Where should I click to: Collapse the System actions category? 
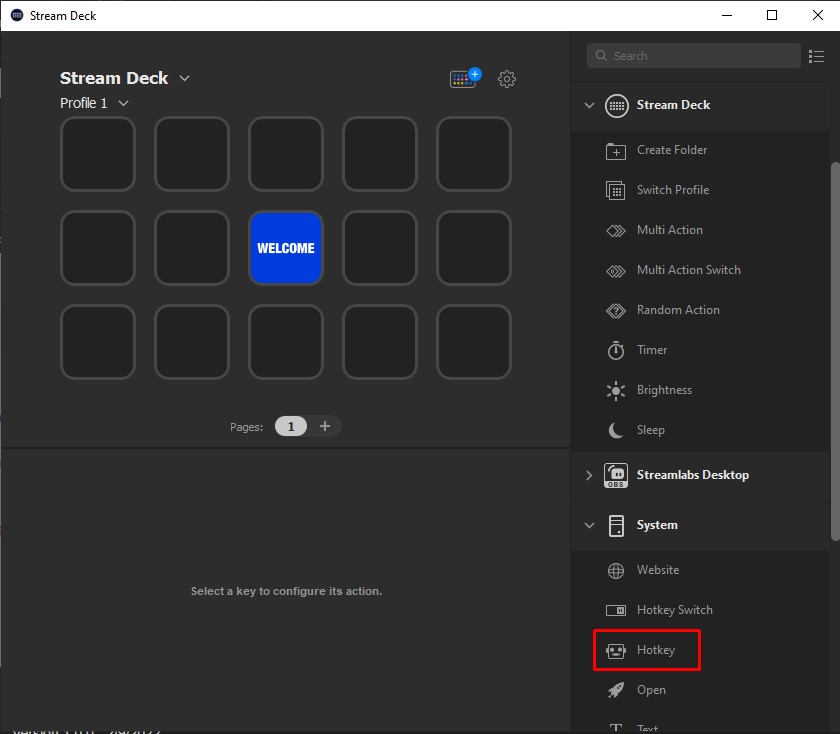[x=589, y=526]
